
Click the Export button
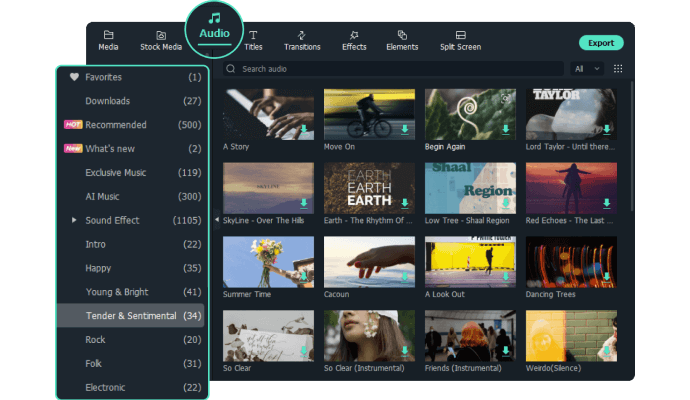coord(600,43)
